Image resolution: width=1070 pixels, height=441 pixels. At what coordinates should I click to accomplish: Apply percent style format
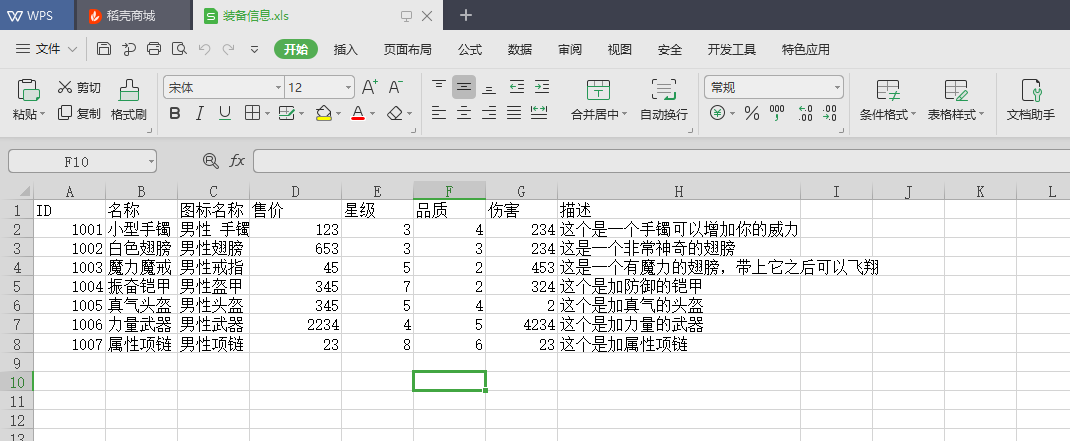752,113
